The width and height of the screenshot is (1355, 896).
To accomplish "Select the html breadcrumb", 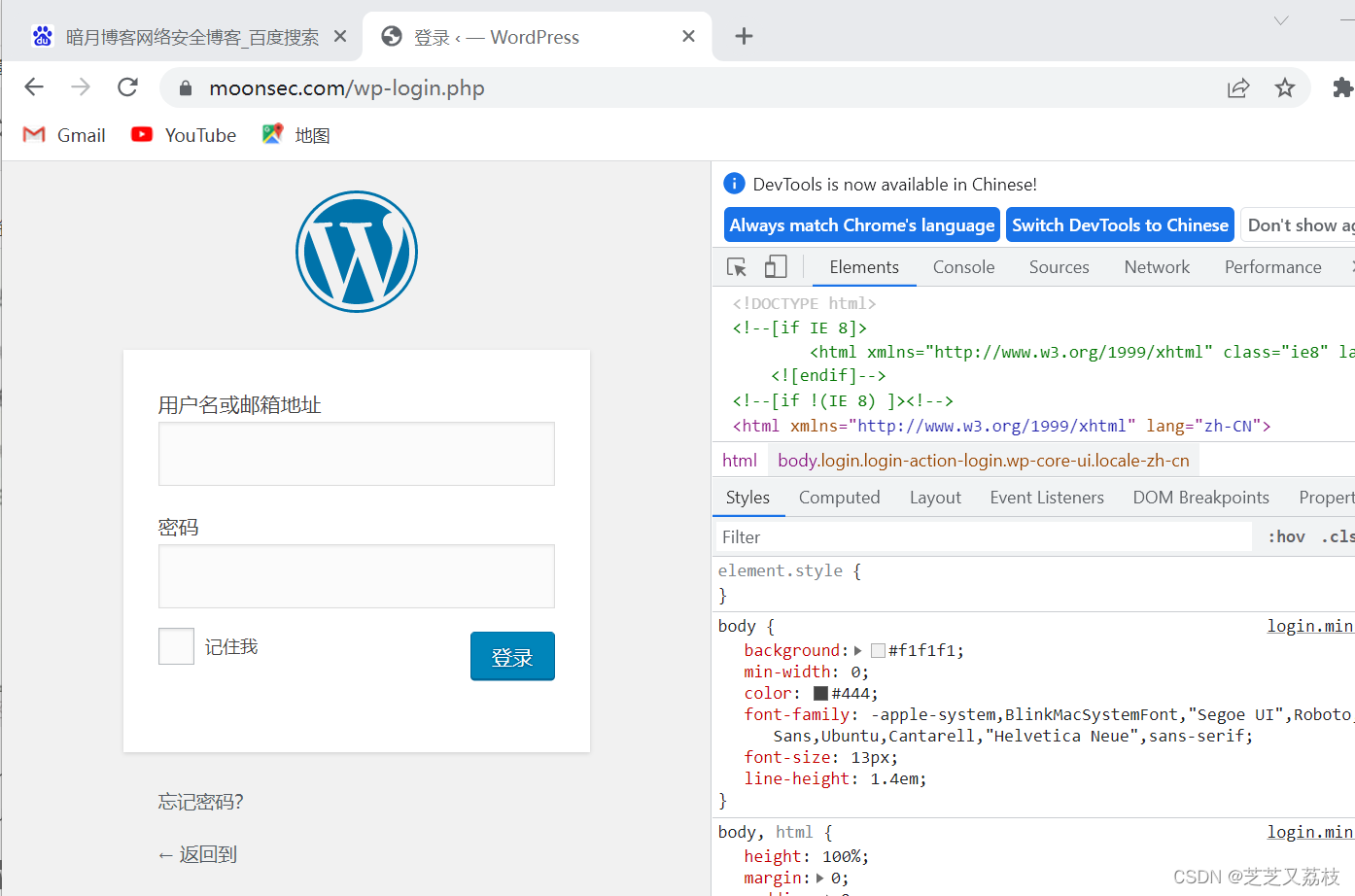I will coord(740,461).
